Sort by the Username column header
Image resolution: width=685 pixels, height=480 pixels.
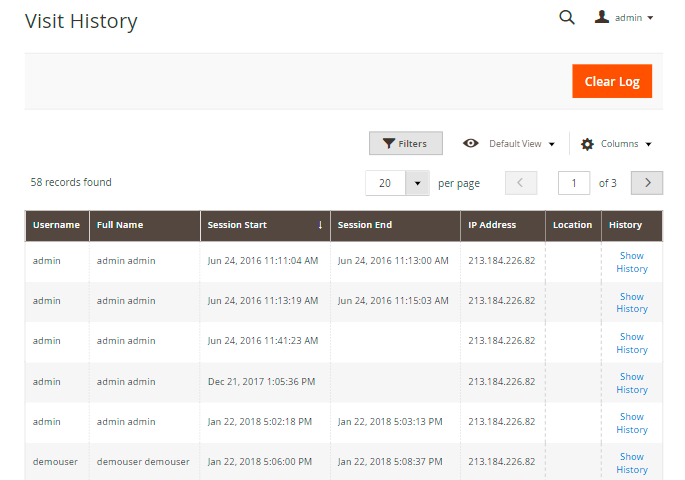click(x=56, y=225)
